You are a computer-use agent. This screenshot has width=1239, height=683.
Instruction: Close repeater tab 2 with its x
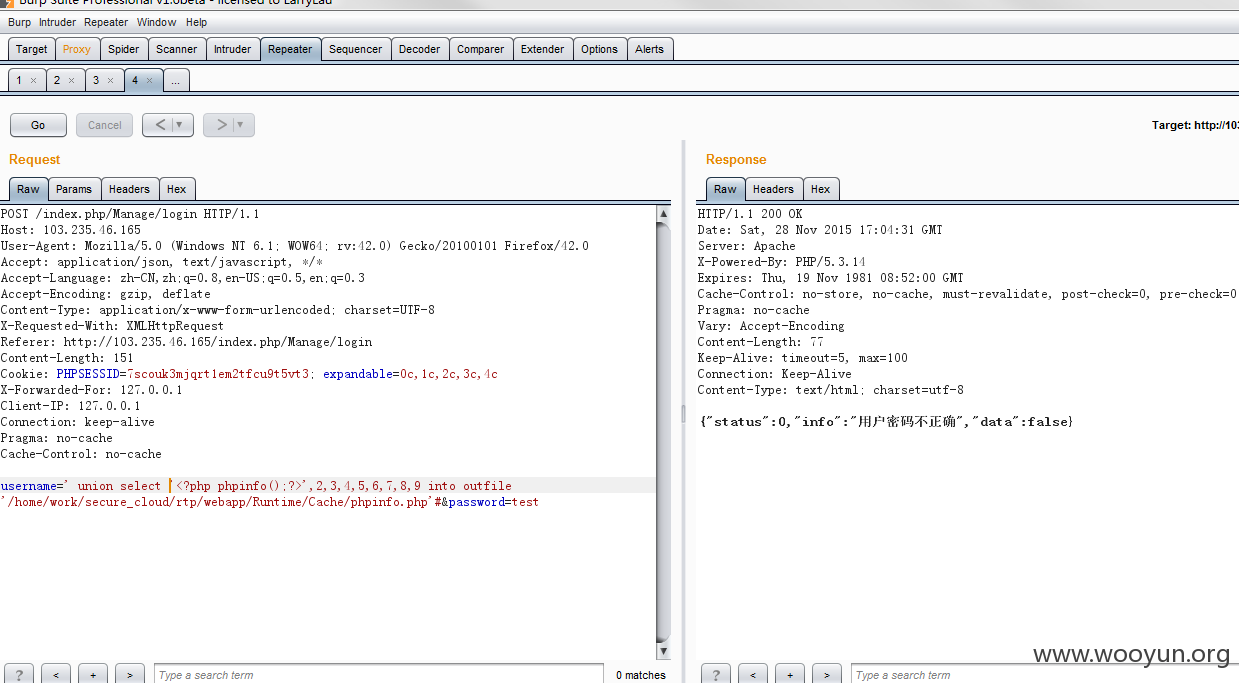(x=72, y=81)
